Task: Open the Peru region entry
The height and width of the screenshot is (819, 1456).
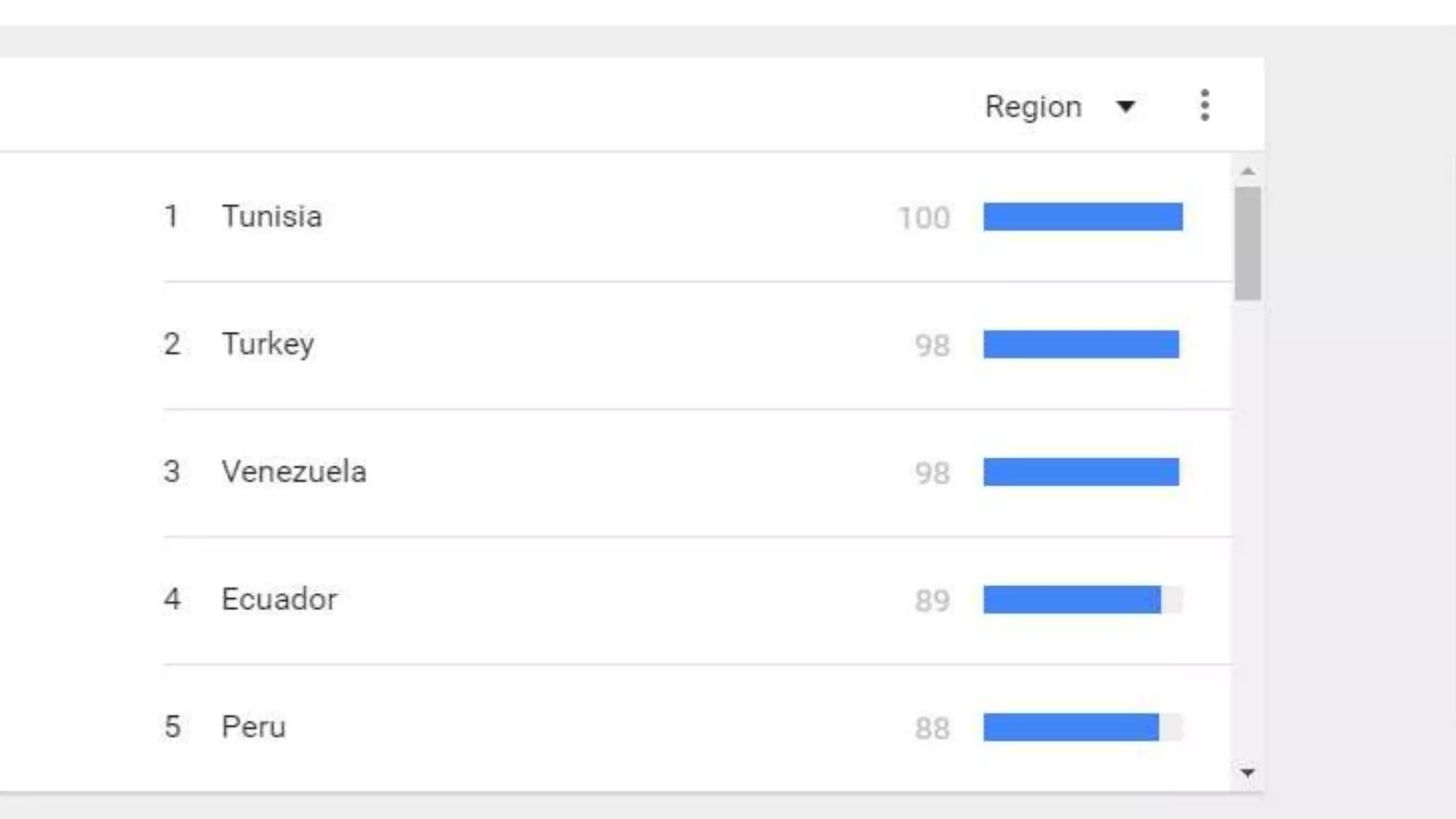Action: (x=253, y=727)
